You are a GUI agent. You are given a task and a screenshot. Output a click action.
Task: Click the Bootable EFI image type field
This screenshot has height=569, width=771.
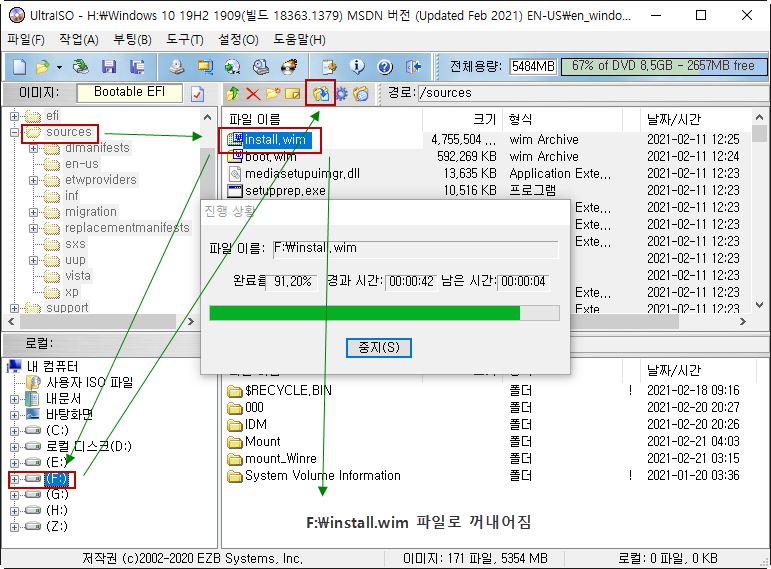tap(129, 93)
